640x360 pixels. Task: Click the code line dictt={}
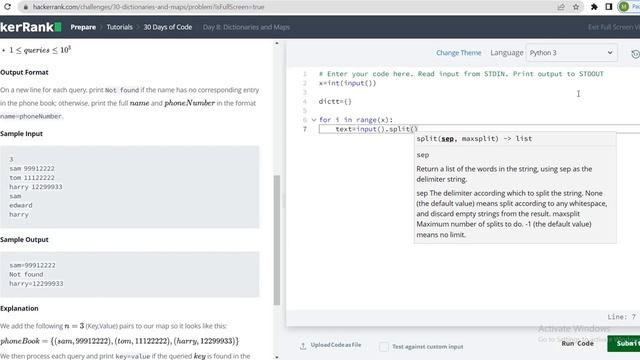coord(335,102)
